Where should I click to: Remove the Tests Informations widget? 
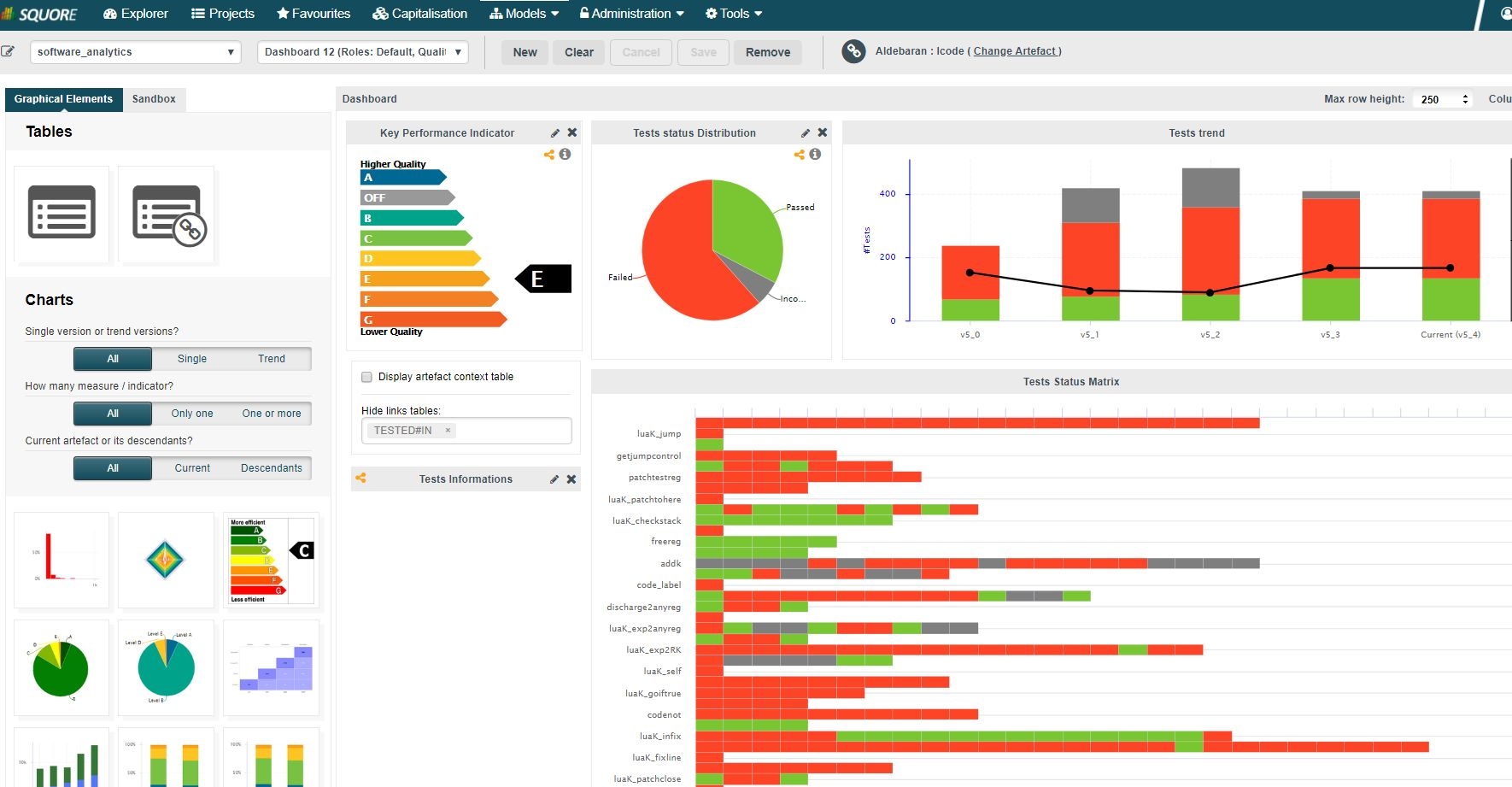tap(571, 479)
